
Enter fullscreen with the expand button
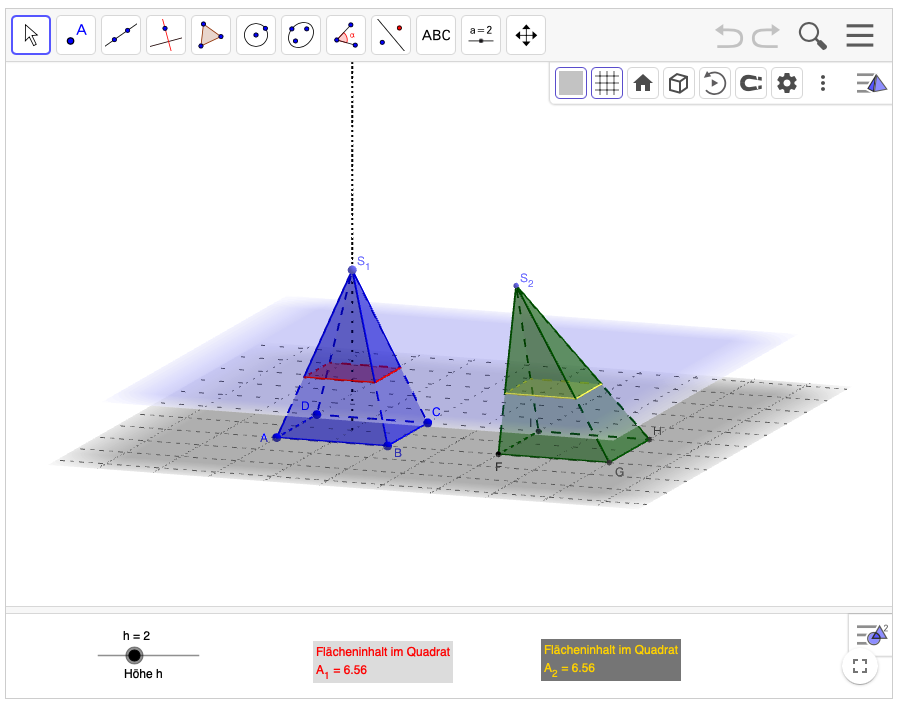click(859, 665)
